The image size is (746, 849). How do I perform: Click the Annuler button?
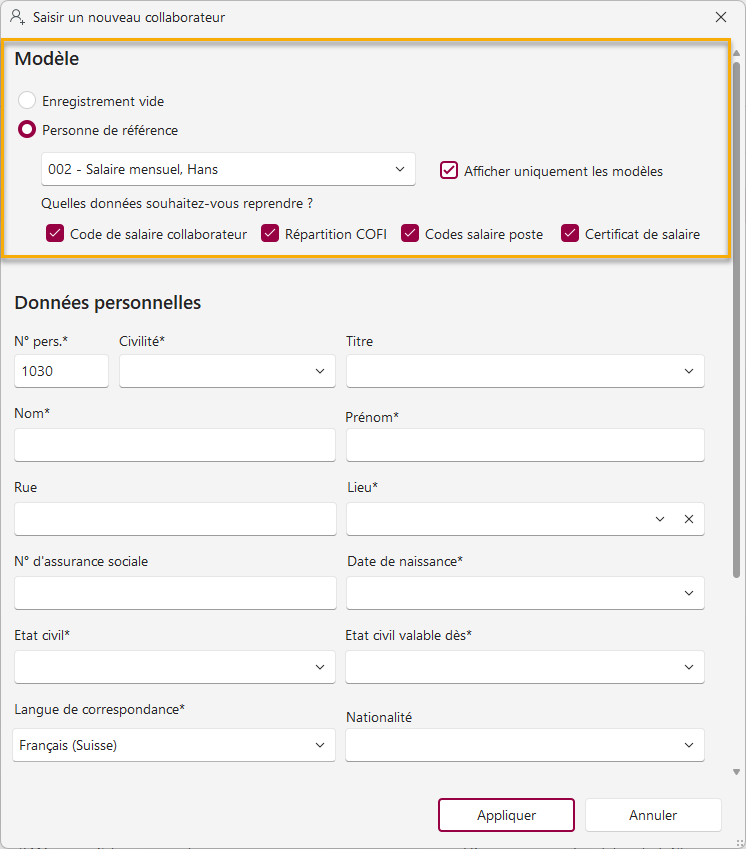(x=653, y=815)
